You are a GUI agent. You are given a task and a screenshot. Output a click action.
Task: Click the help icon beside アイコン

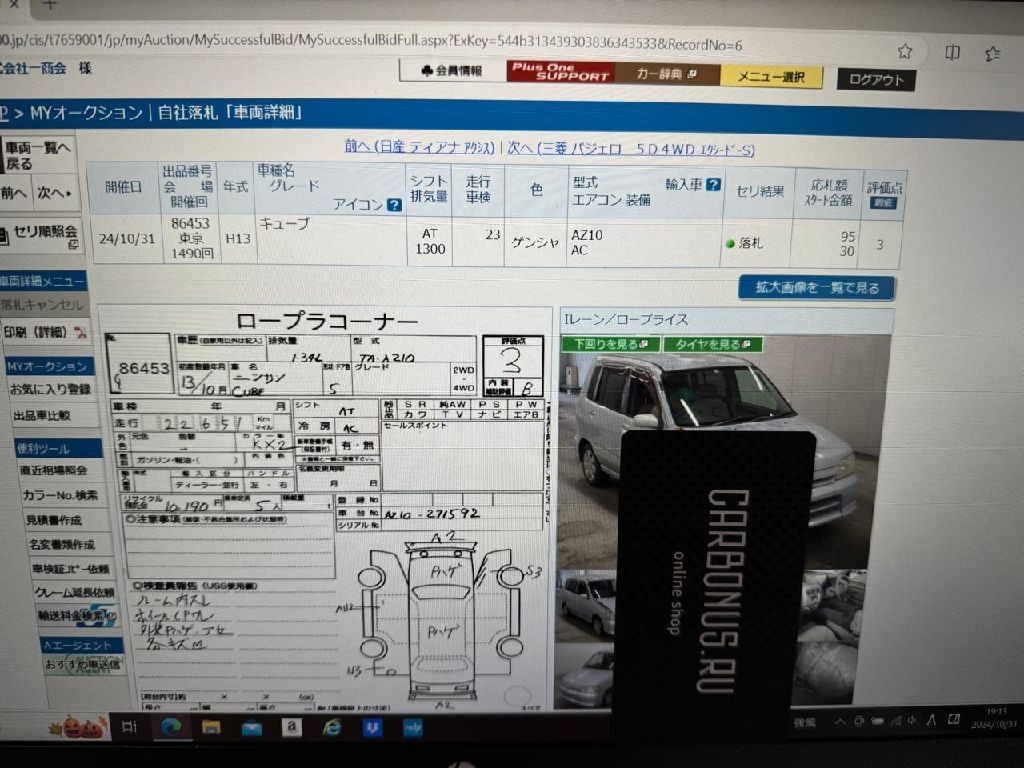pos(394,205)
